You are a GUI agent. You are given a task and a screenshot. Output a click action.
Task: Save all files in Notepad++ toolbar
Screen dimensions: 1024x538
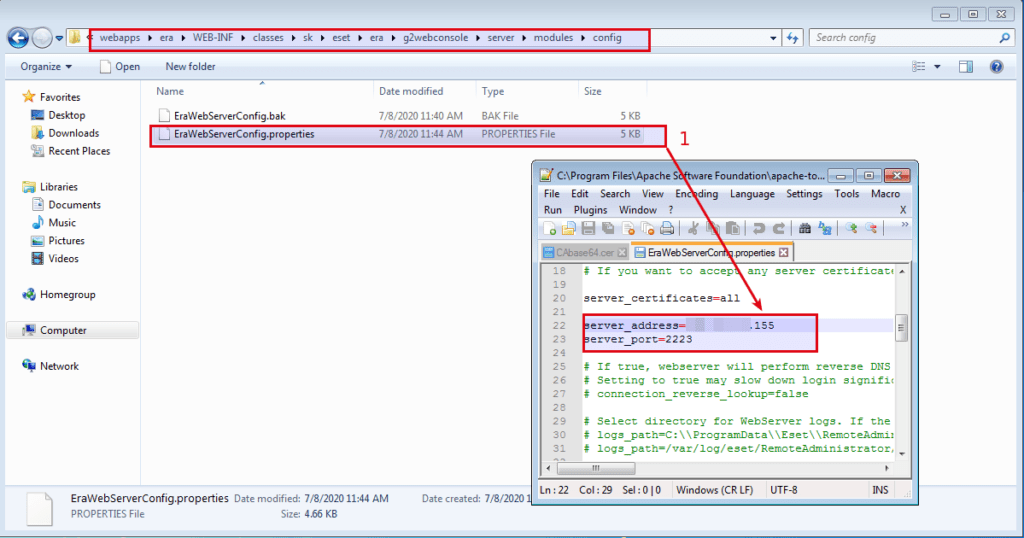coord(608,229)
